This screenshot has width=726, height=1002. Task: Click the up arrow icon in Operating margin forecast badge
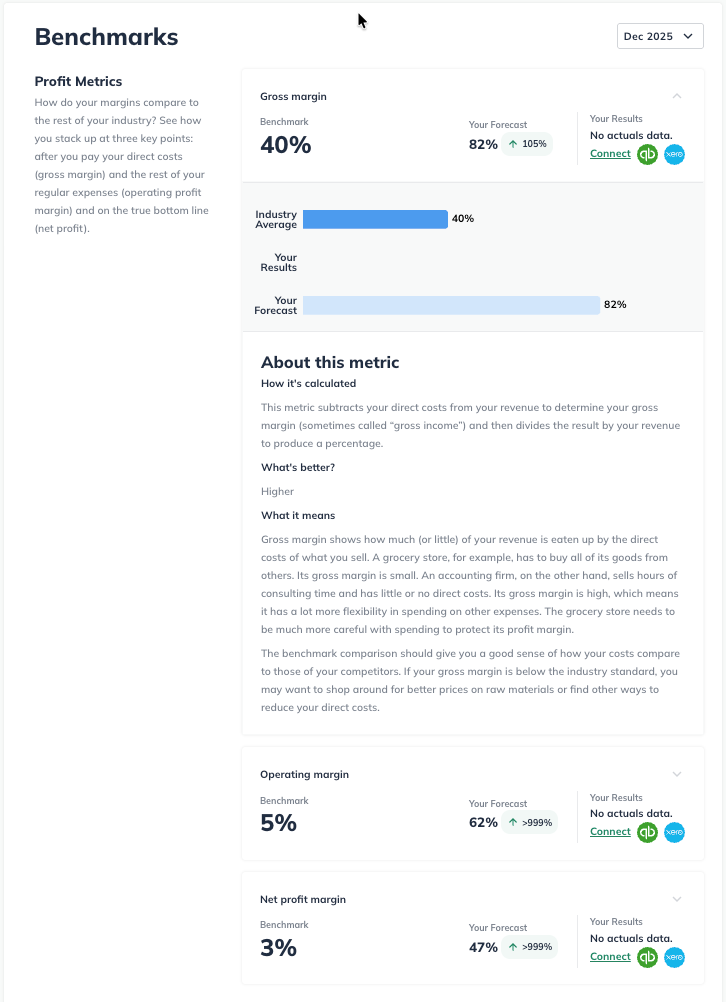click(x=511, y=822)
